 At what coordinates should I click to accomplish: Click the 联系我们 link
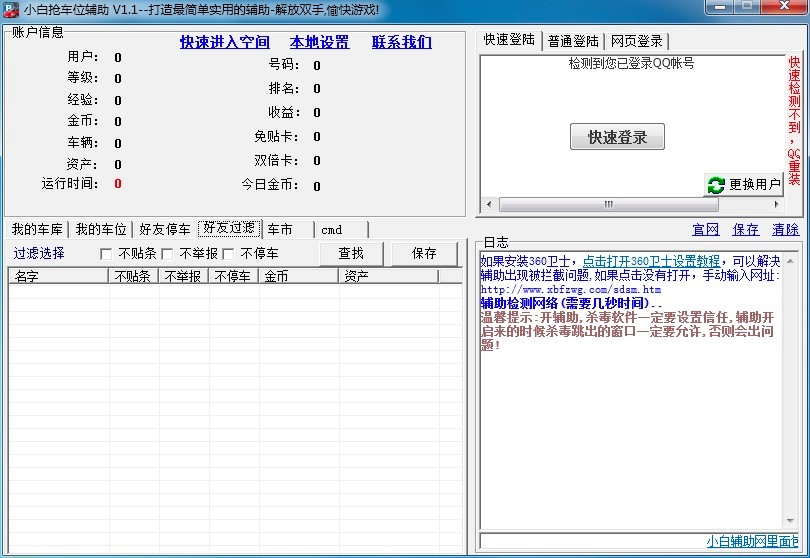pyautogui.click(x=402, y=42)
